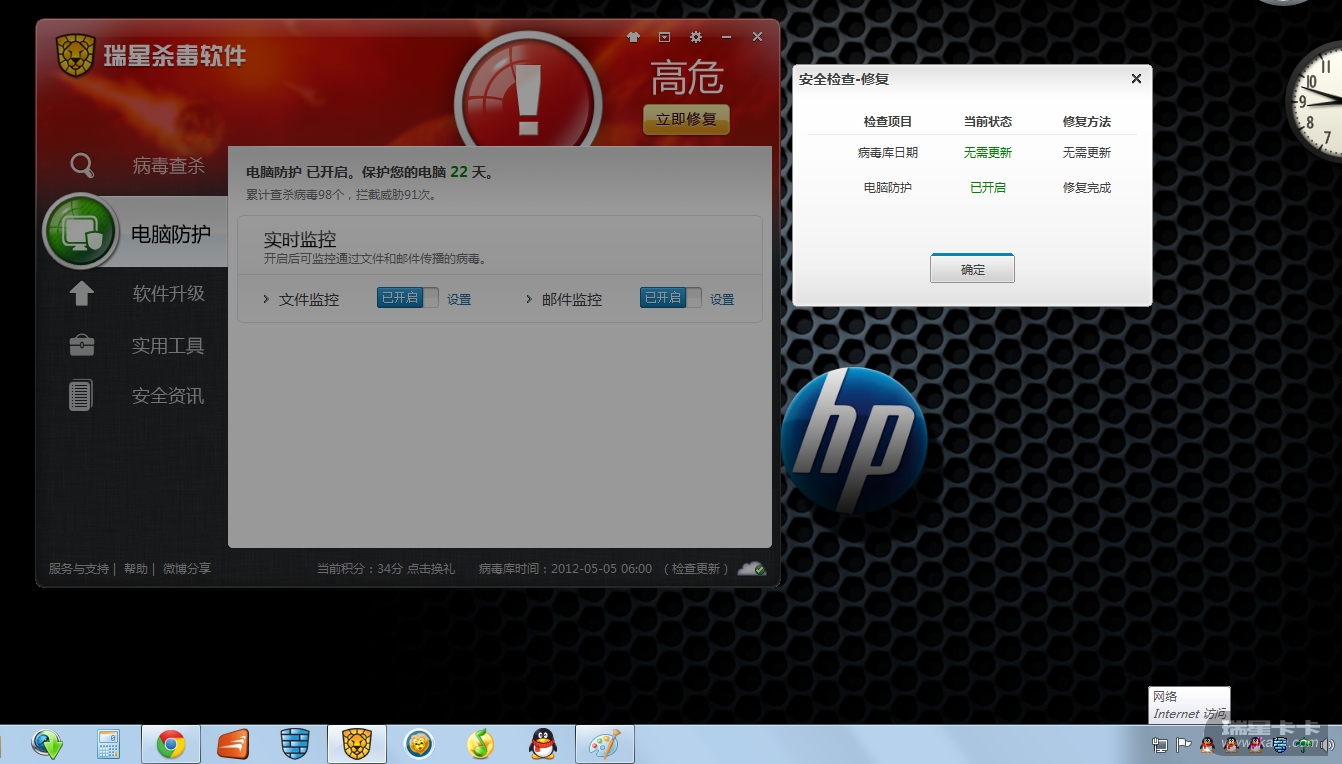Open the orange-red app on the taskbar
Image resolution: width=1342 pixels, height=764 pixels.
pos(233,744)
